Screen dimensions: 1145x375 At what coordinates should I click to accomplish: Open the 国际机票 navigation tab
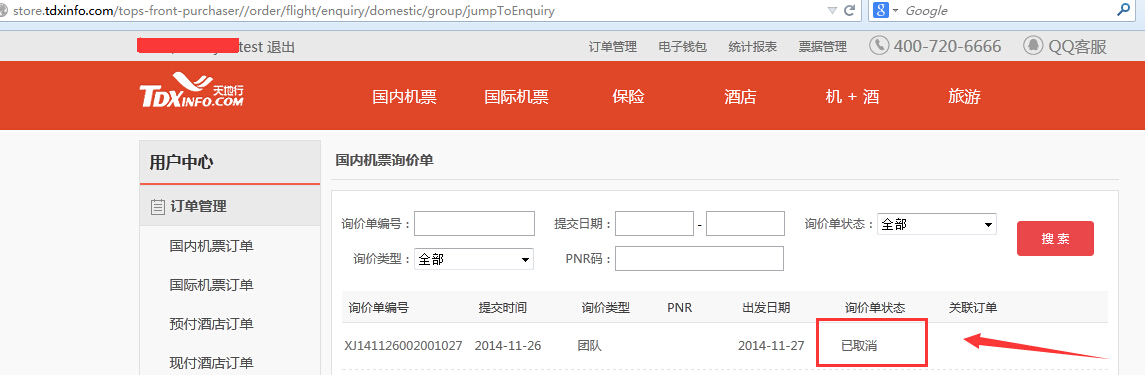click(516, 96)
